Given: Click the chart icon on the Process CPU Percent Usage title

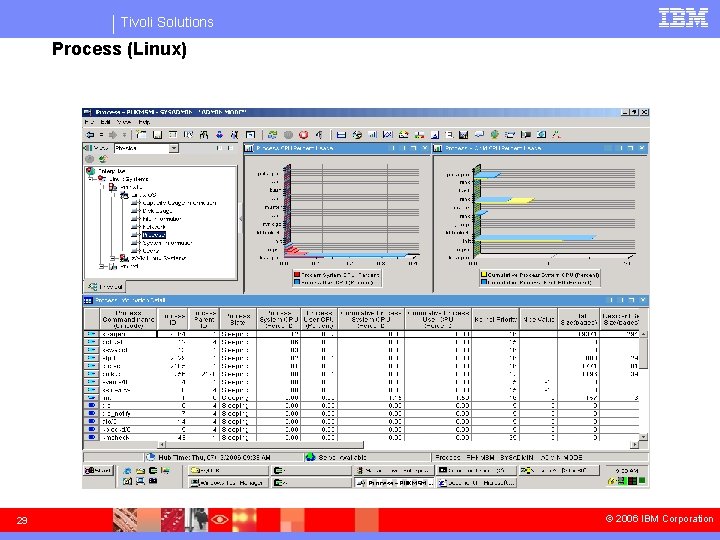Looking at the screenshot, I should tap(249, 148).
